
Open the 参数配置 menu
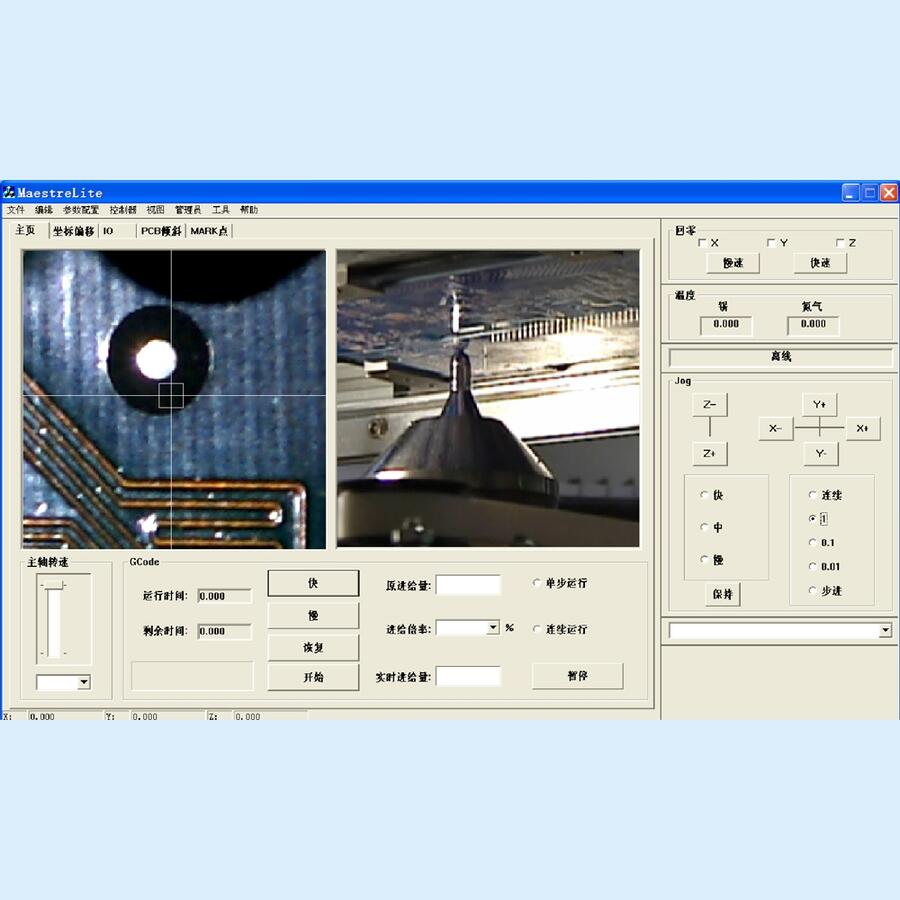tap(81, 210)
